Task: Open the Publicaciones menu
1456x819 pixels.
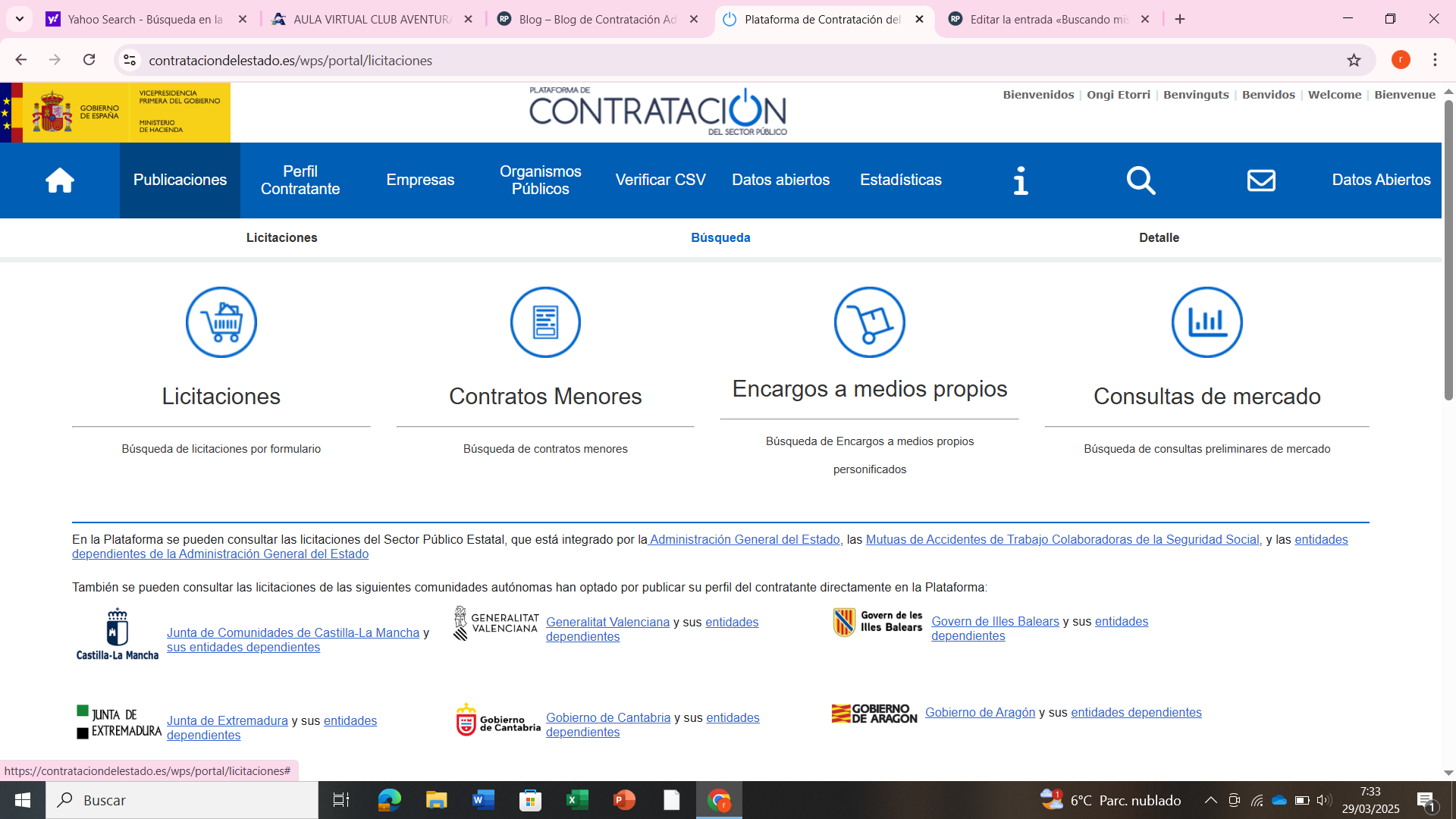Action: point(180,180)
